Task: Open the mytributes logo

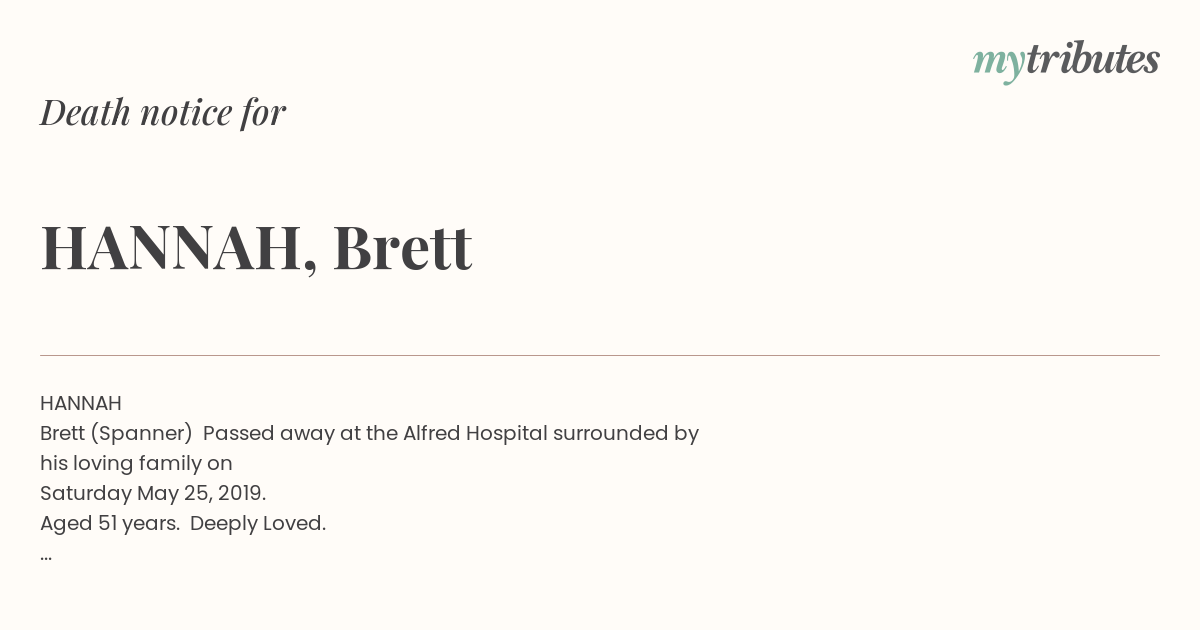Action: (x=1066, y=61)
